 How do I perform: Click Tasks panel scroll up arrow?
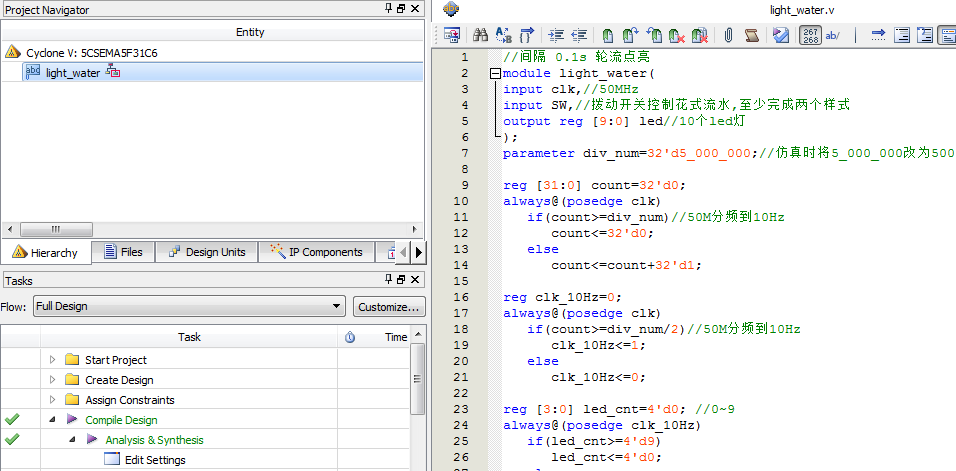pyautogui.click(x=417, y=335)
